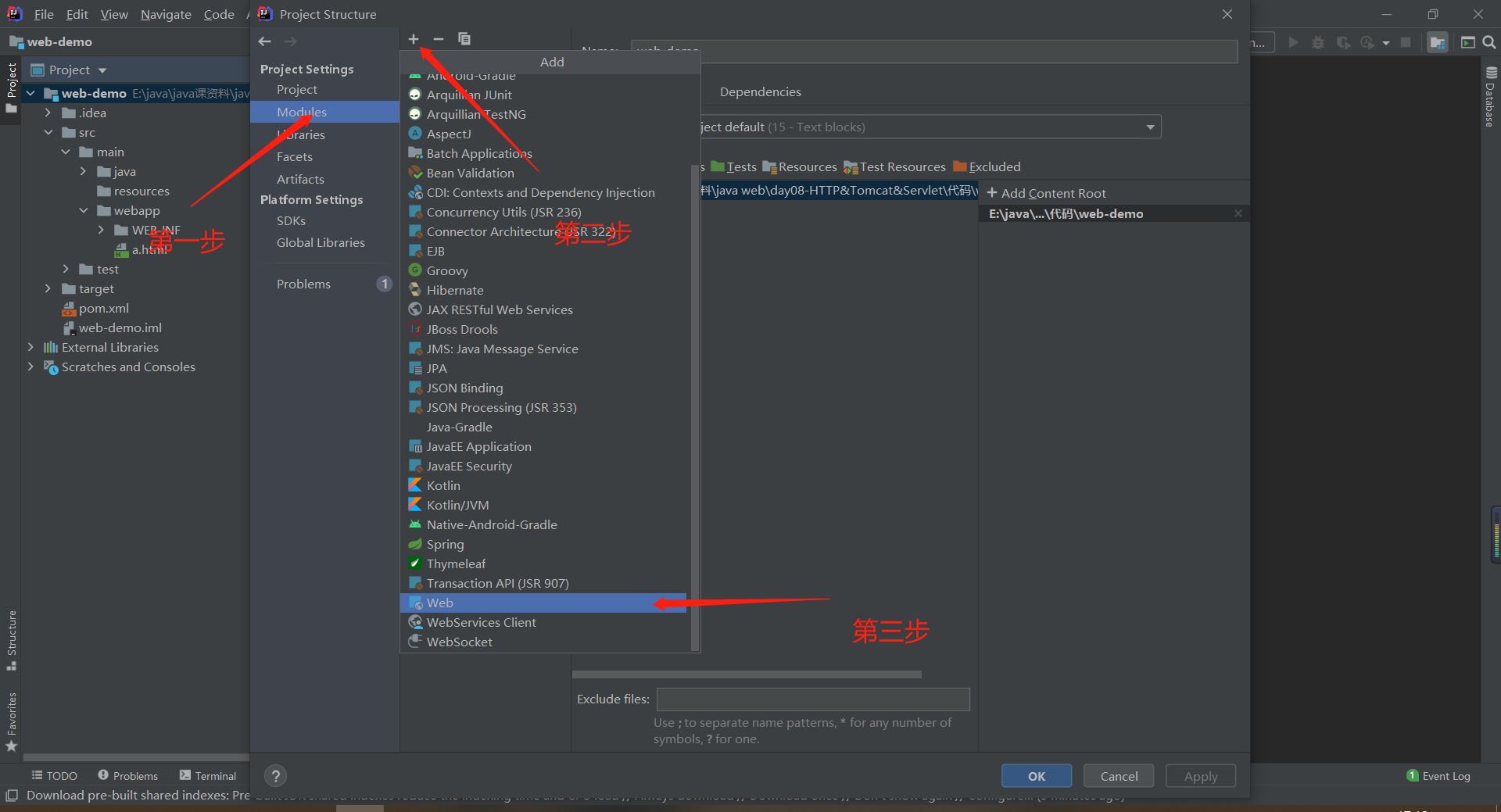Click the minus Remove module icon
Screen dimensions: 1501x812
pyautogui.click(x=439, y=39)
